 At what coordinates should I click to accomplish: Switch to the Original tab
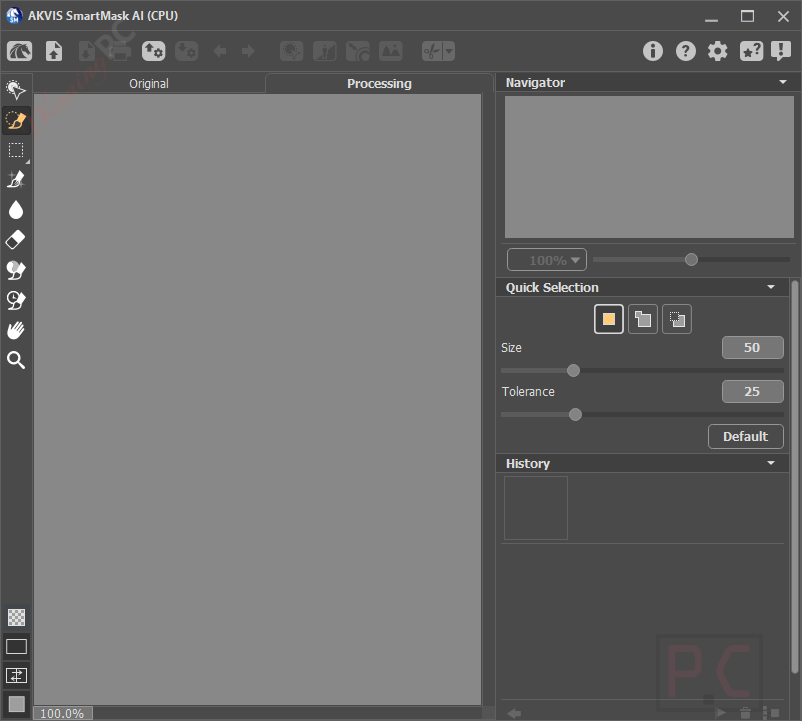(149, 83)
